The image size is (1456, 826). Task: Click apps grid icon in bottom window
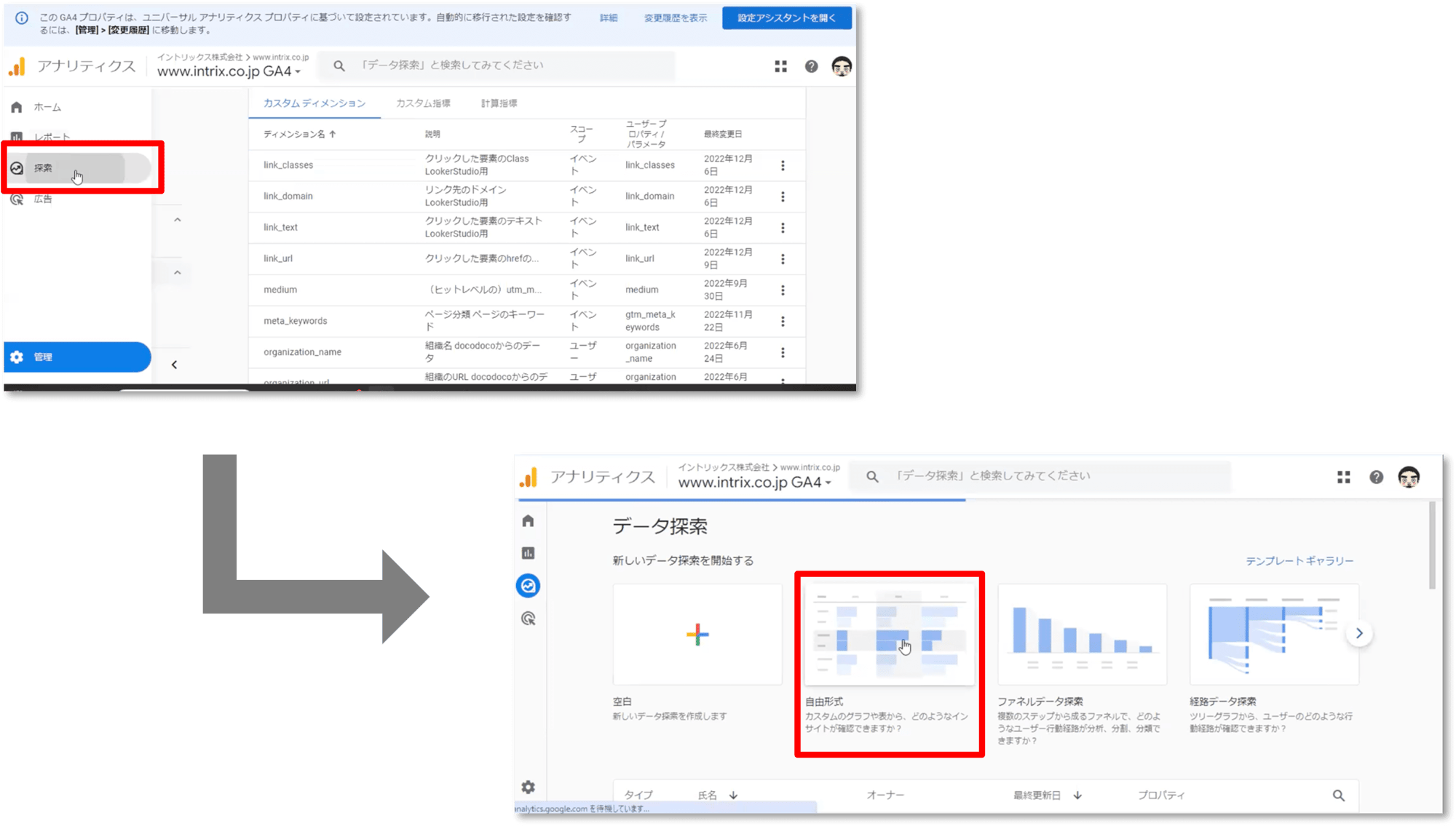click(x=1344, y=477)
